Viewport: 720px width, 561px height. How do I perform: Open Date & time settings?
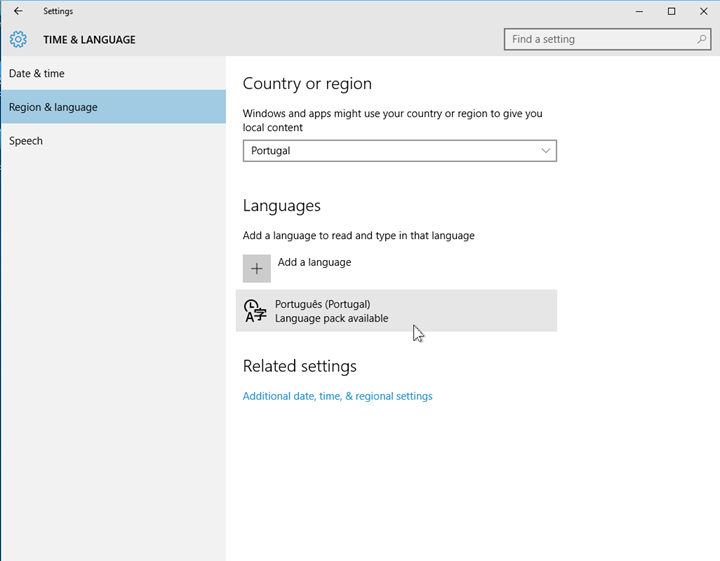tap(113, 73)
